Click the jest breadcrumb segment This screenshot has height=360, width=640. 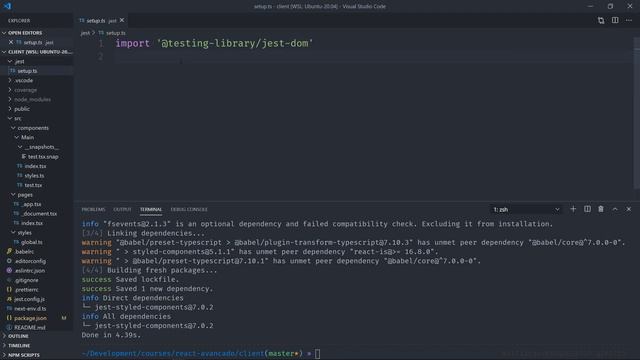[x=85, y=33]
